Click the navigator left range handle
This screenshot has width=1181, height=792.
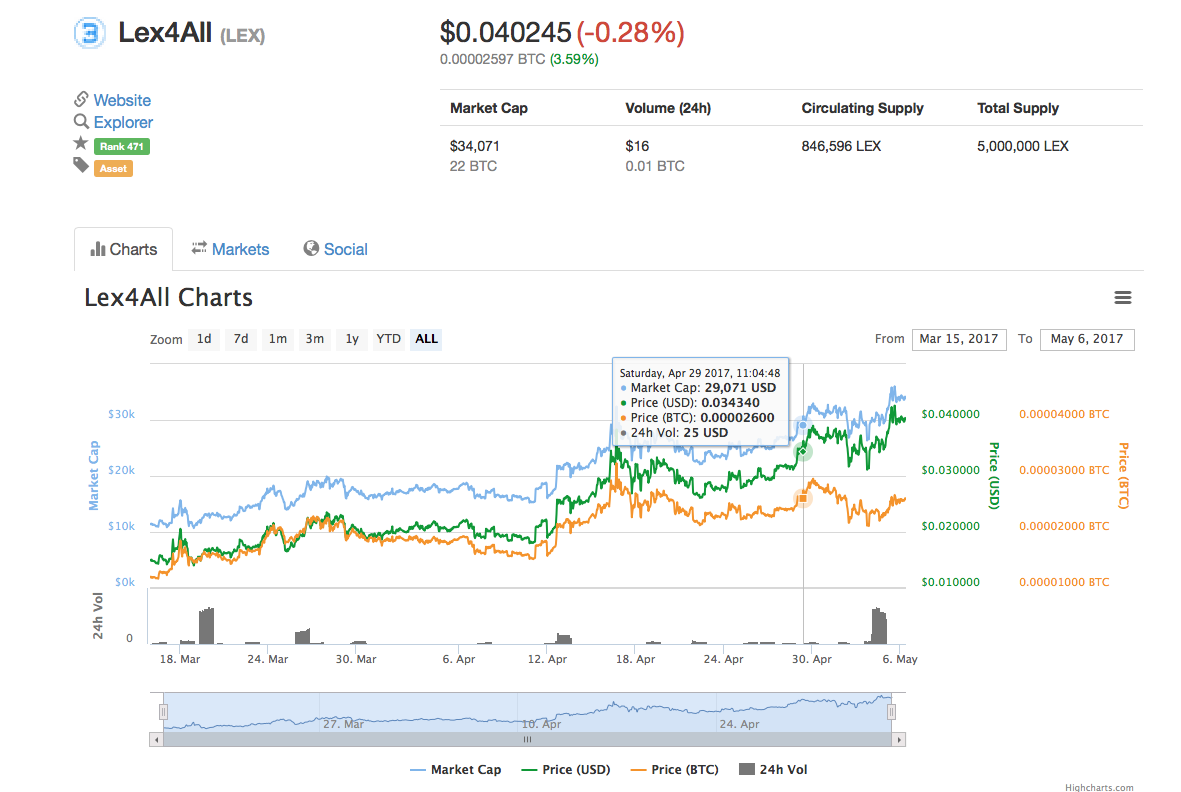pyautogui.click(x=163, y=711)
